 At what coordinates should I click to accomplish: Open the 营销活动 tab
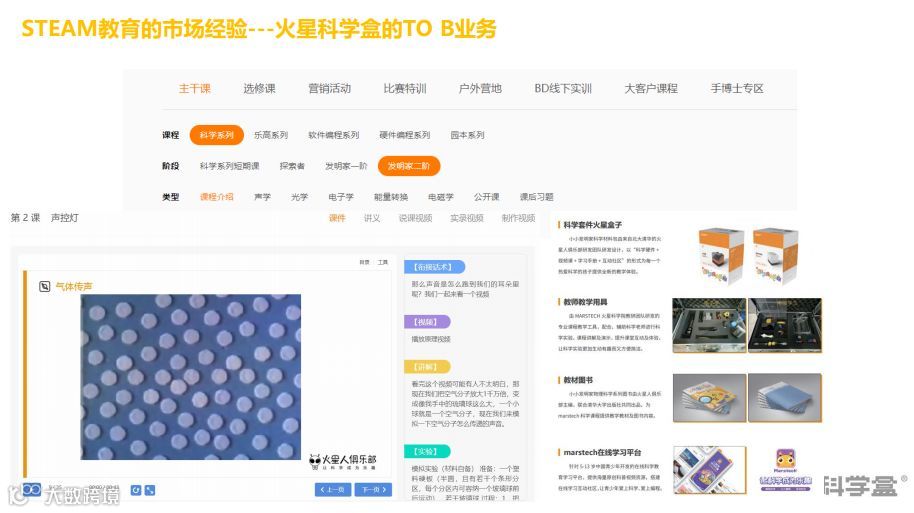coord(329,89)
